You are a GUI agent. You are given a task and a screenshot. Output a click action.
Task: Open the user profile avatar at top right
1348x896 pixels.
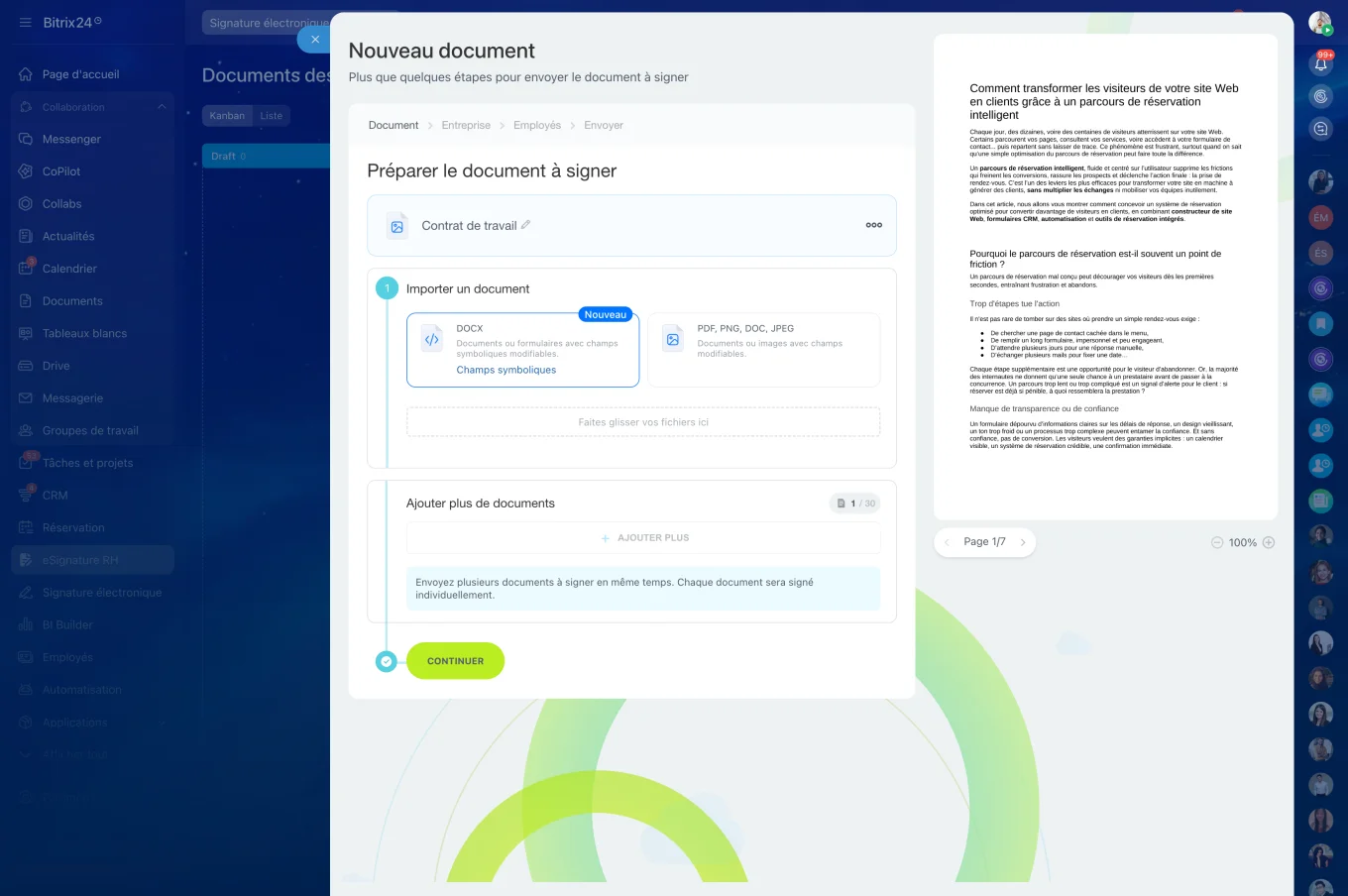coord(1320,23)
